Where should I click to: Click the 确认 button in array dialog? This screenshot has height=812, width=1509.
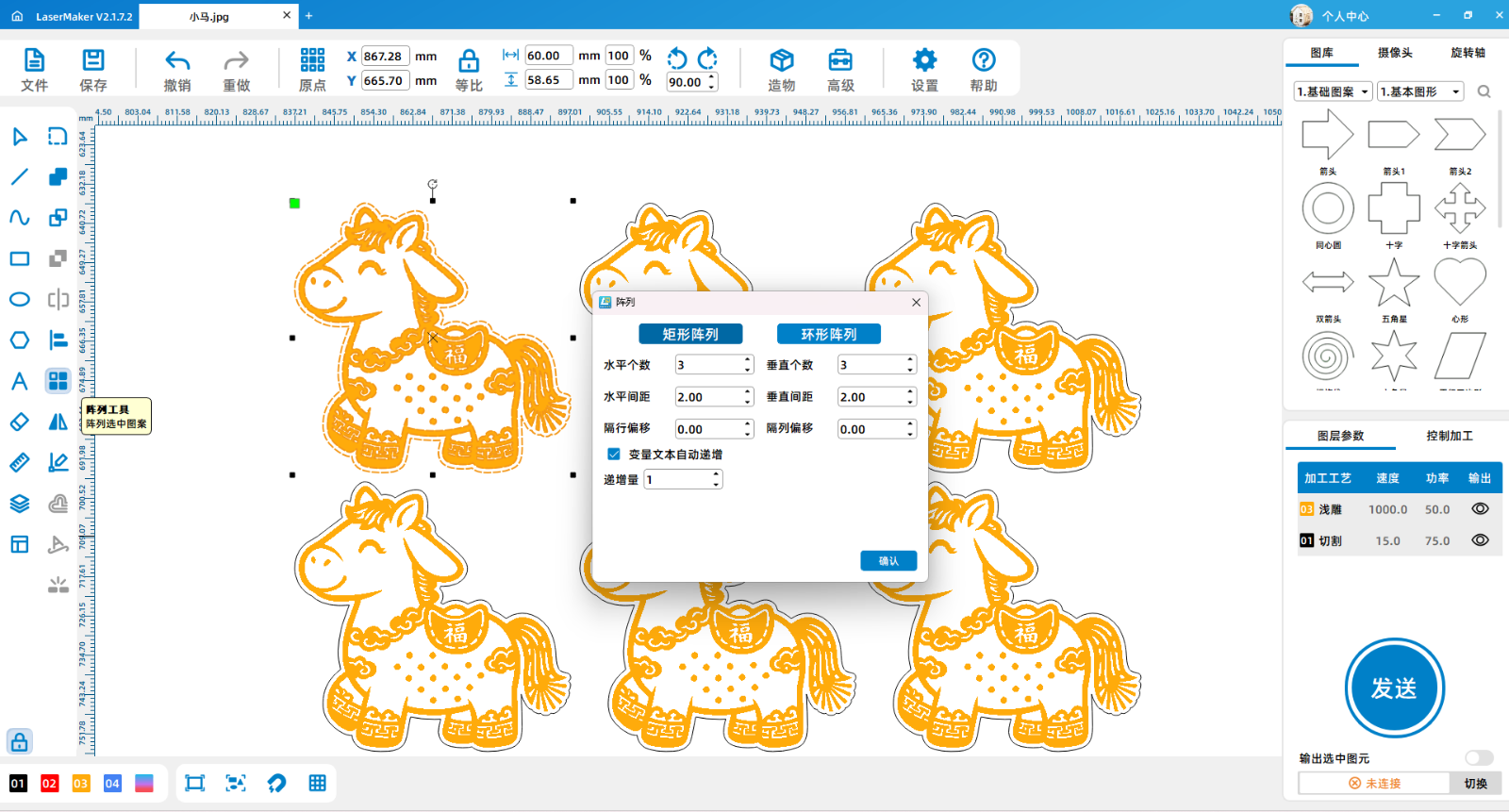888,561
